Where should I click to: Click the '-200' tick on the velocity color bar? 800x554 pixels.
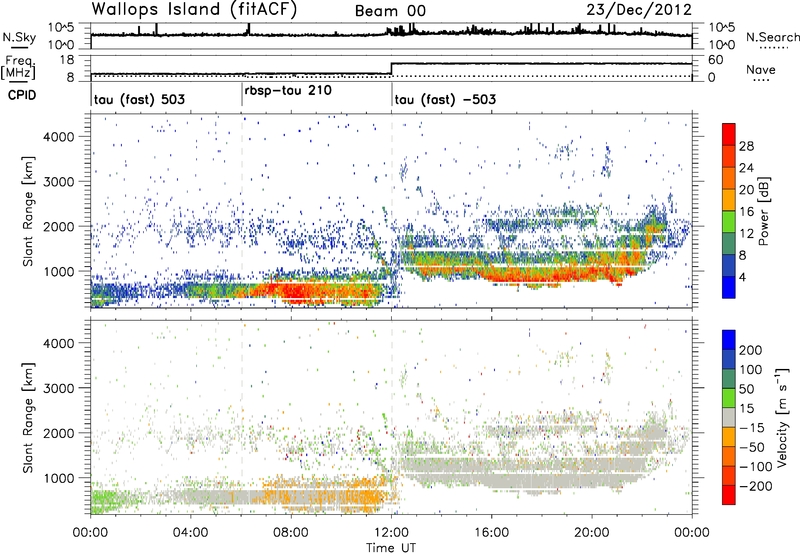pos(755,486)
